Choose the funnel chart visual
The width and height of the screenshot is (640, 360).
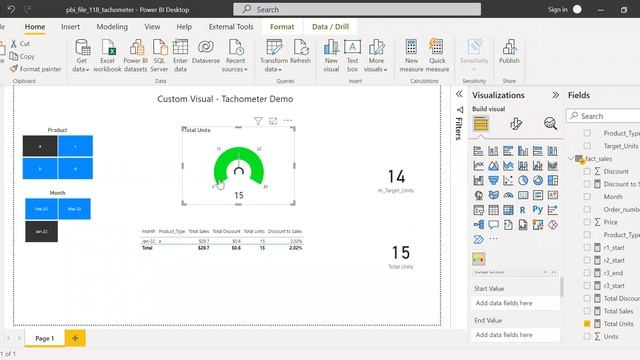click(x=493, y=180)
